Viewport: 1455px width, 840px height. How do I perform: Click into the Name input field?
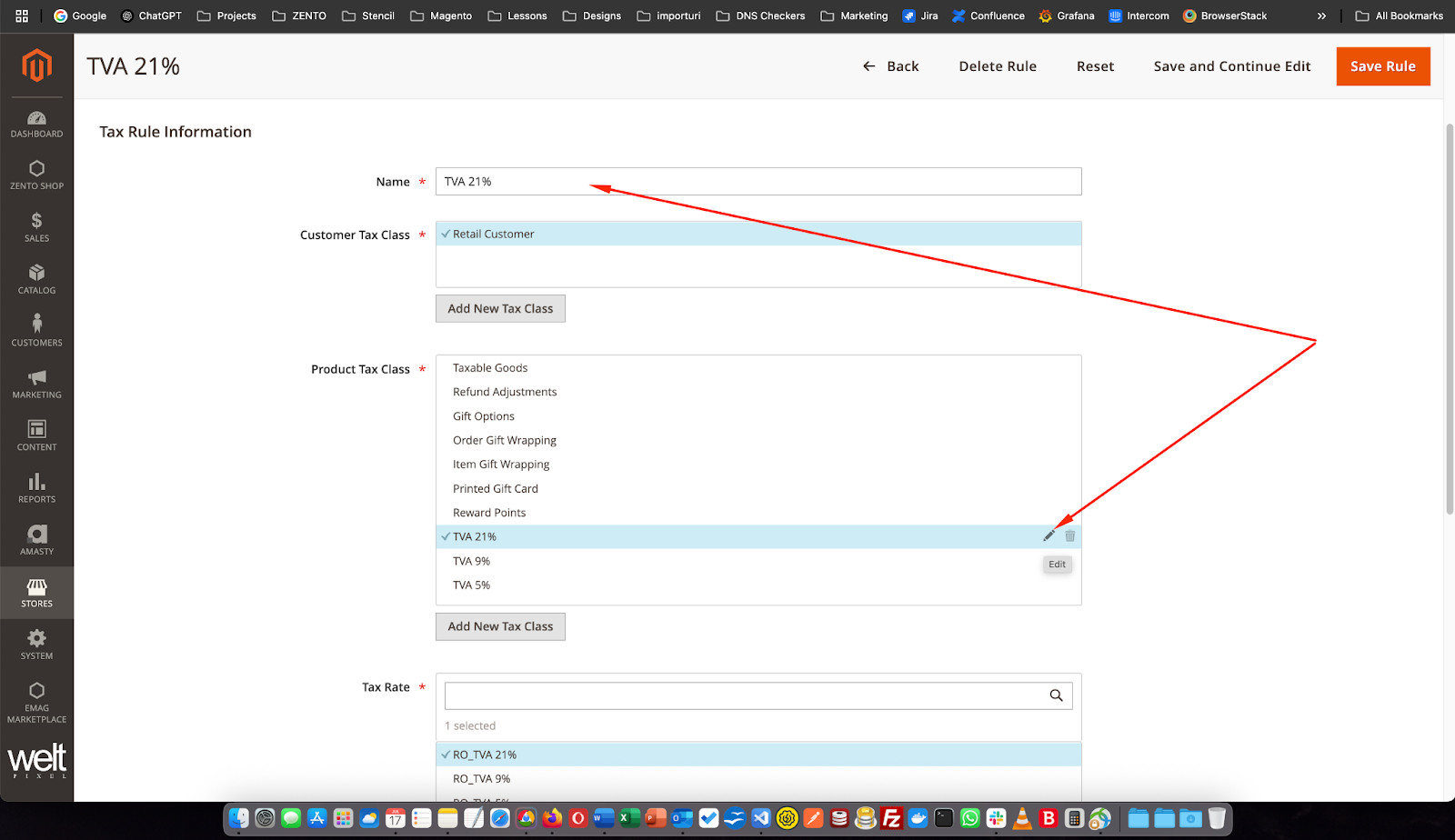758,182
